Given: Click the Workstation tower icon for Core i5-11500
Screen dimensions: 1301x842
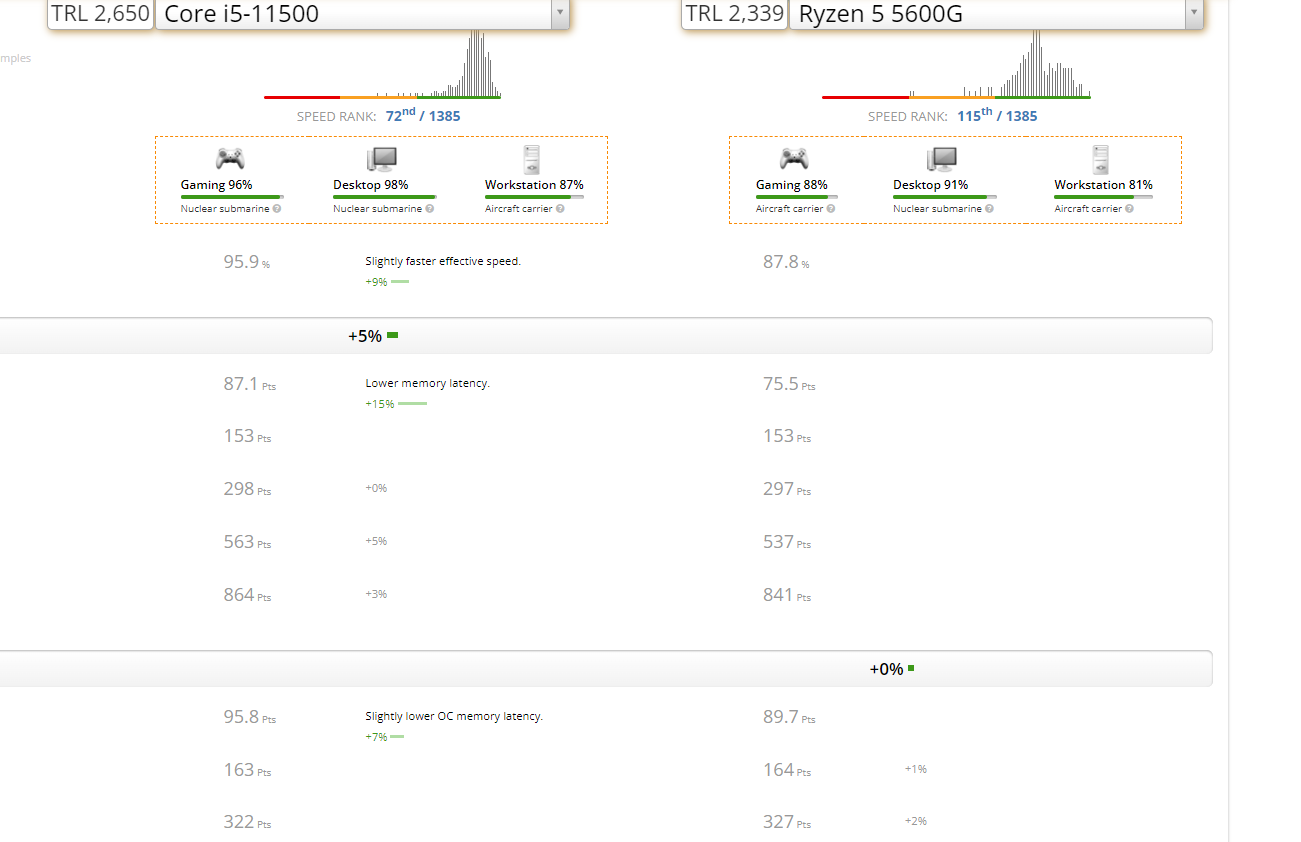Looking at the screenshot, I should 532,160.
